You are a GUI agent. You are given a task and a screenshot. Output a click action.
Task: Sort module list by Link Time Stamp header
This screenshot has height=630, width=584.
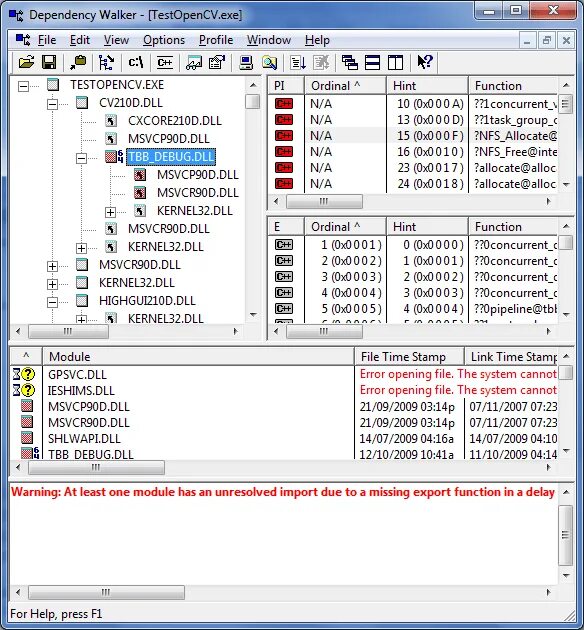[511, 356]
